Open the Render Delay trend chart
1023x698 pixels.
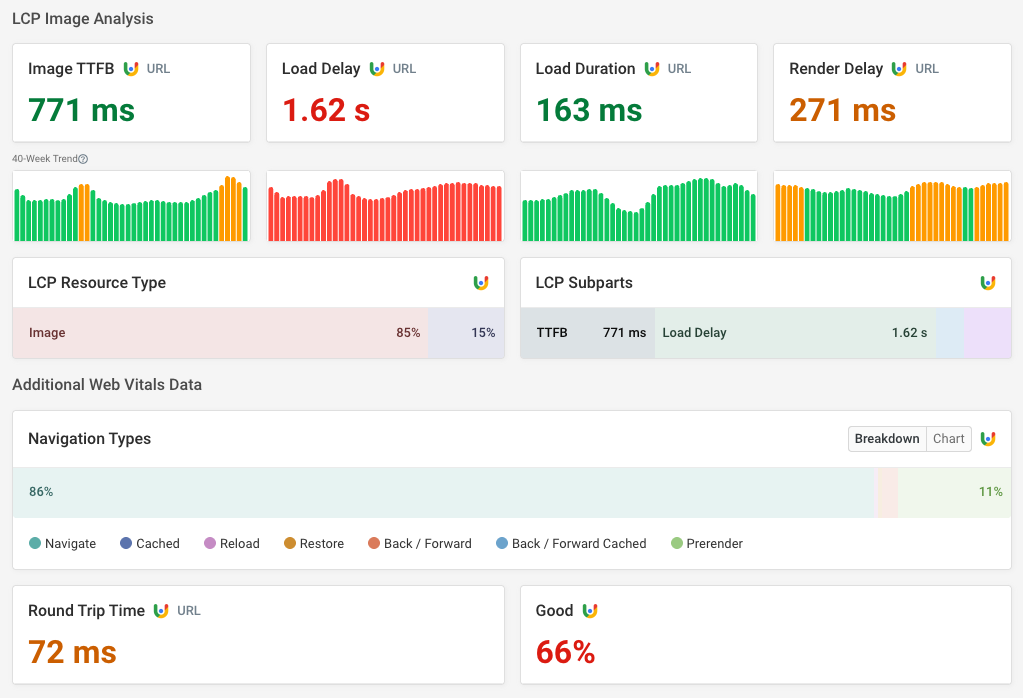point(891,206)
